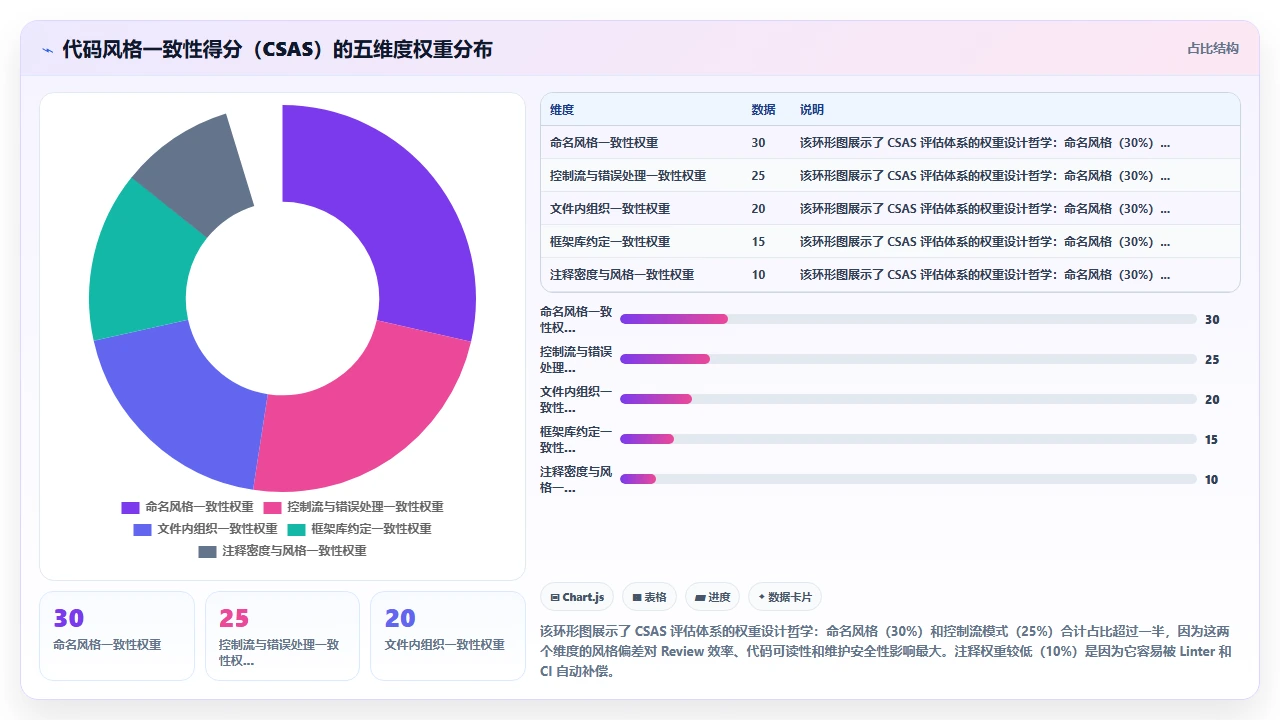Toggle 命名风格一致性权重 legend purple swatch

[130, 507]
